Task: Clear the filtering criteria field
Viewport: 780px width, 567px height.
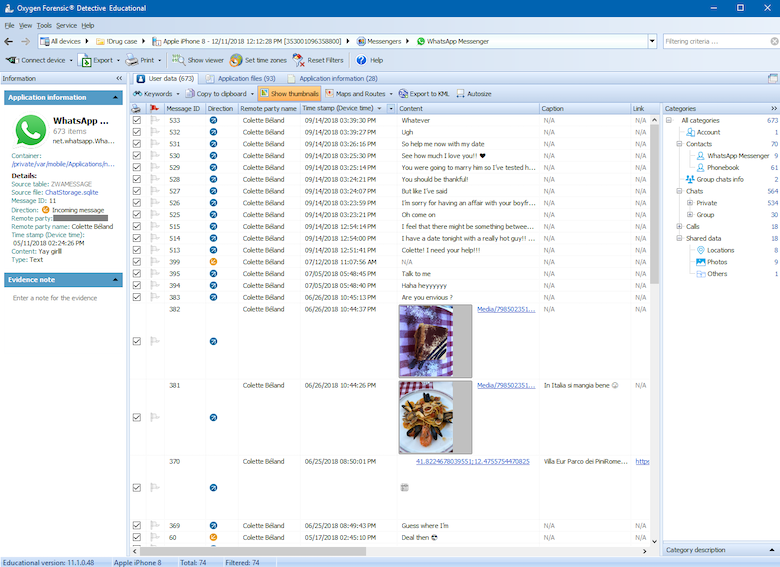Action: 775,41
